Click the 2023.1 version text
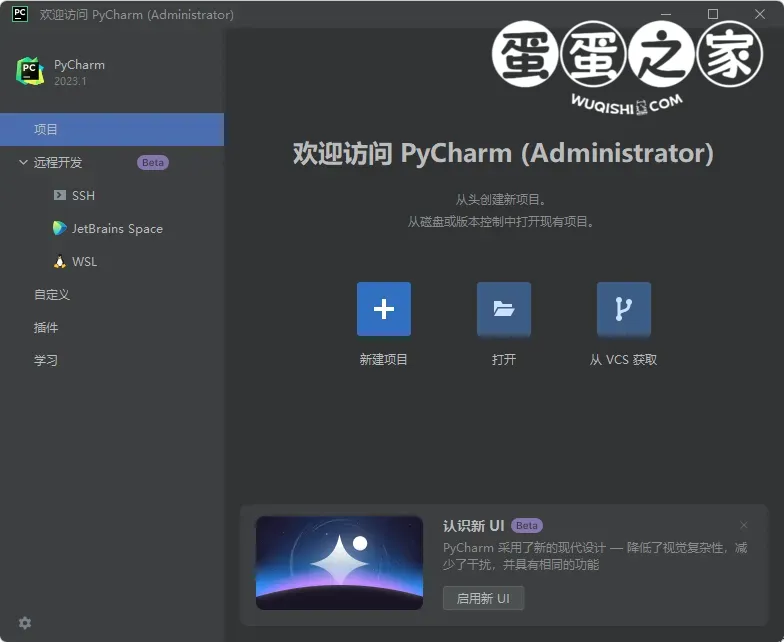 coord(70,81)
